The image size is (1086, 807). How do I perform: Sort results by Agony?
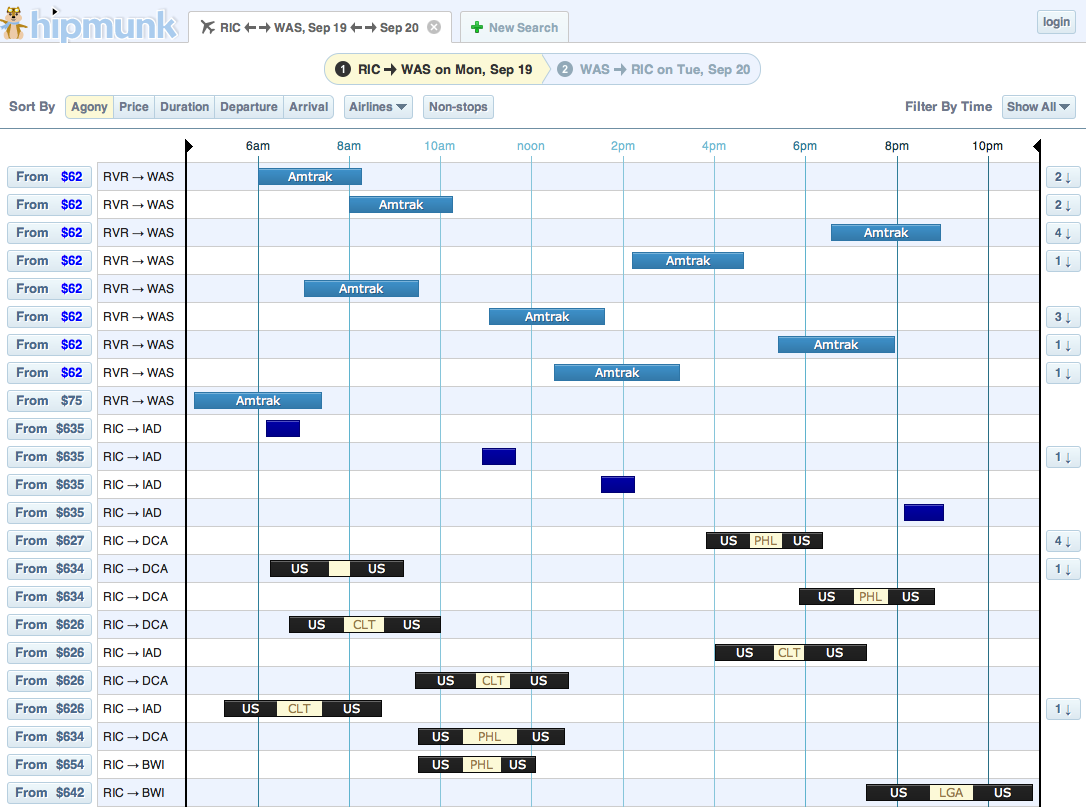(x=89, y=107)
